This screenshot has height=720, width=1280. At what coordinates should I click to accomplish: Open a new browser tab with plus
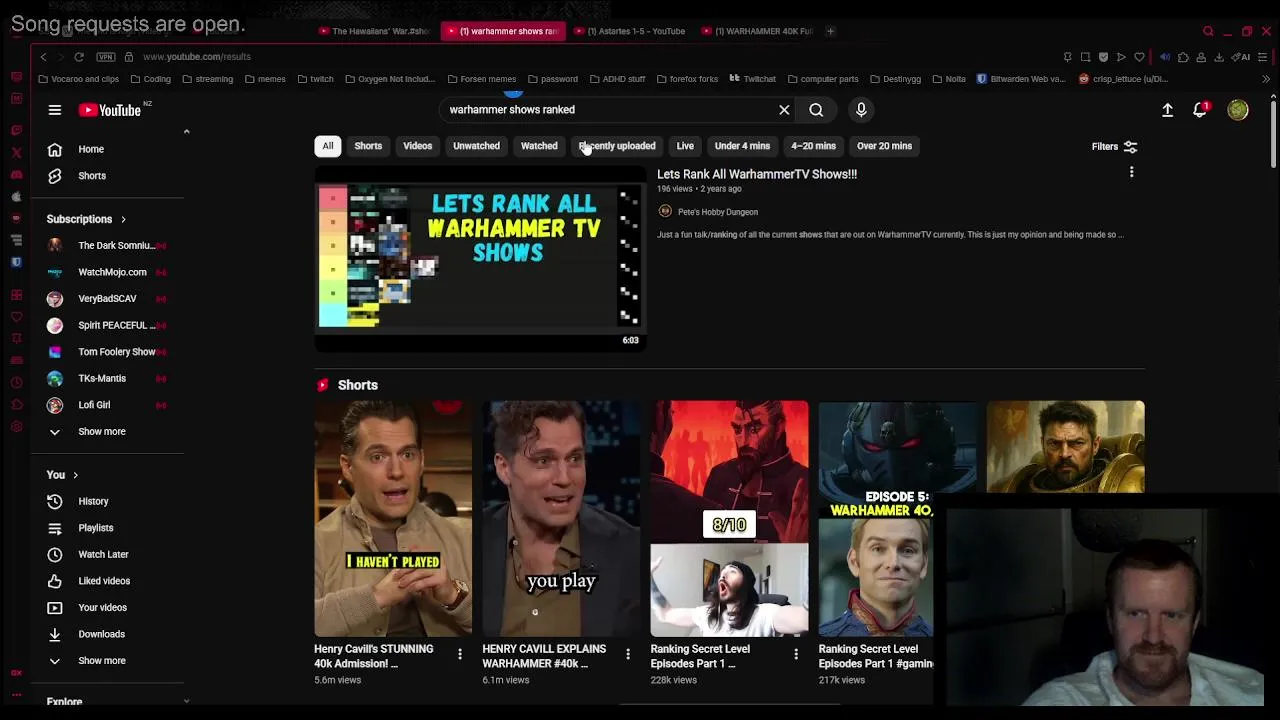831,31
